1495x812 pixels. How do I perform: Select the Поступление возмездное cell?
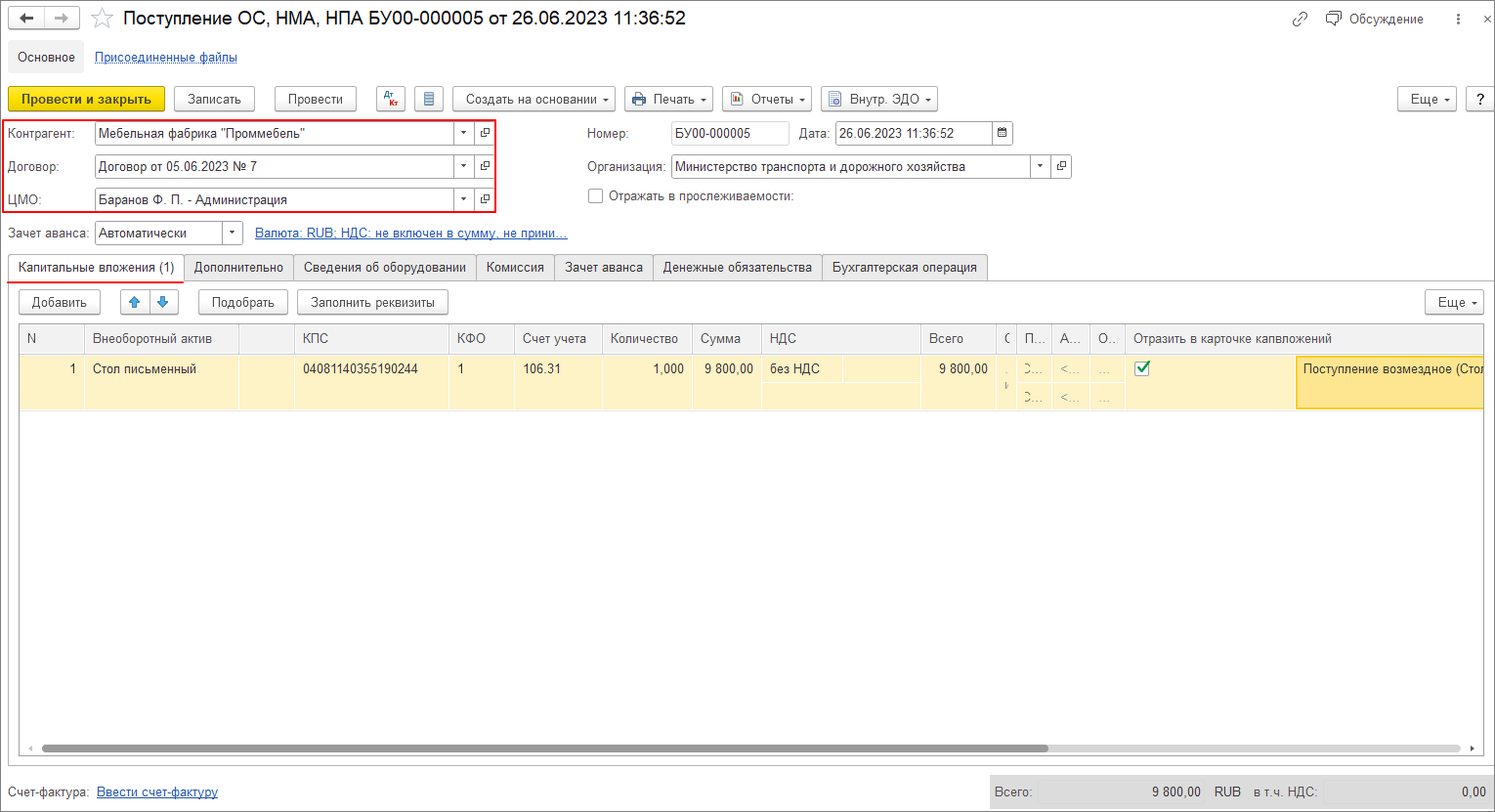1389,381
